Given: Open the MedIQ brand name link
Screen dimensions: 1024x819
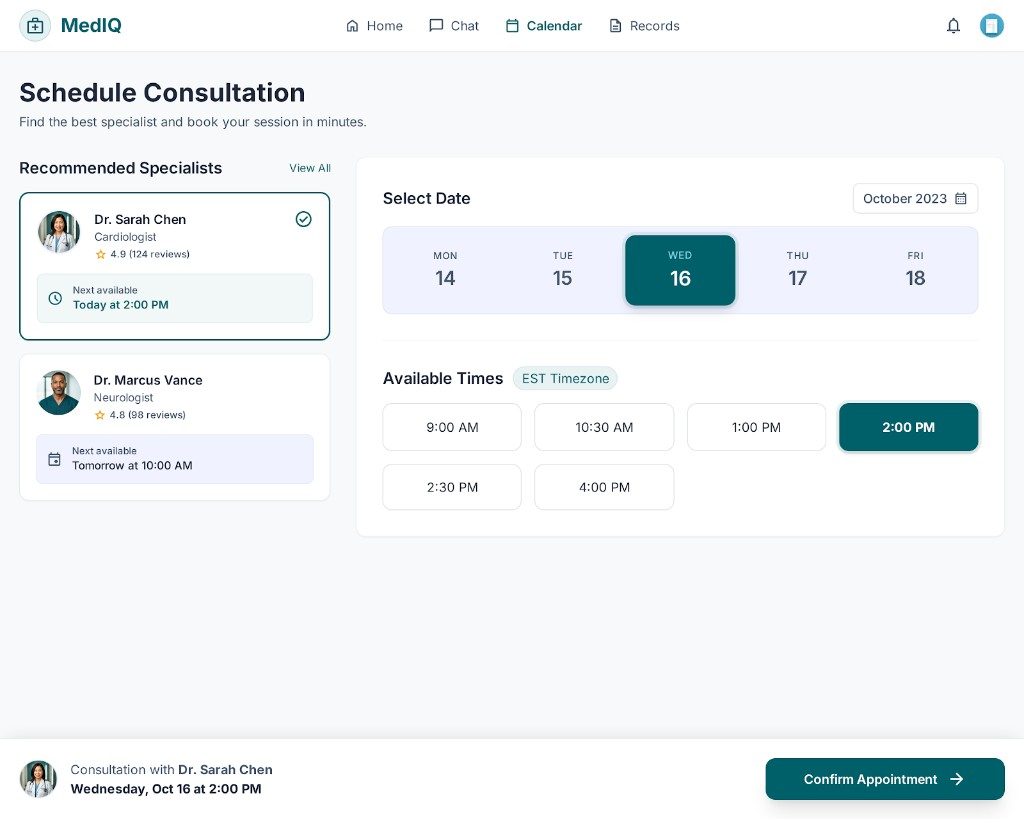Looking at the screenshot, I should coord(91,25).
